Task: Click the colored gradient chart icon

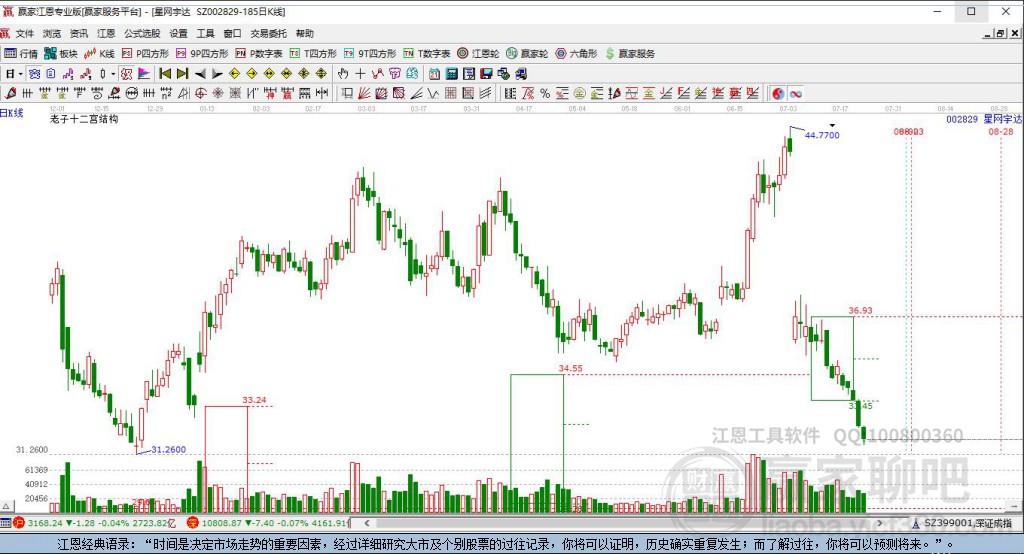Action: [144, 74]
